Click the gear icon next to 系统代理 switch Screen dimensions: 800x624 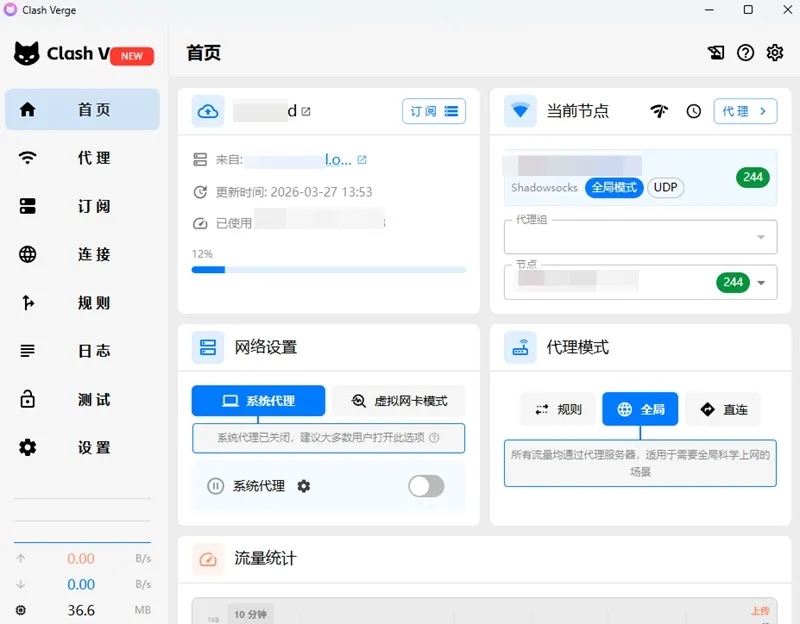(x=303, y=486)
